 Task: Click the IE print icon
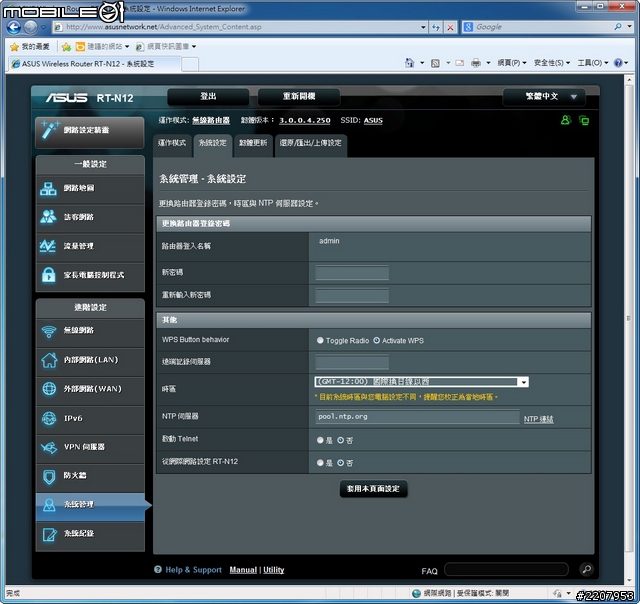tap(476, 63)
